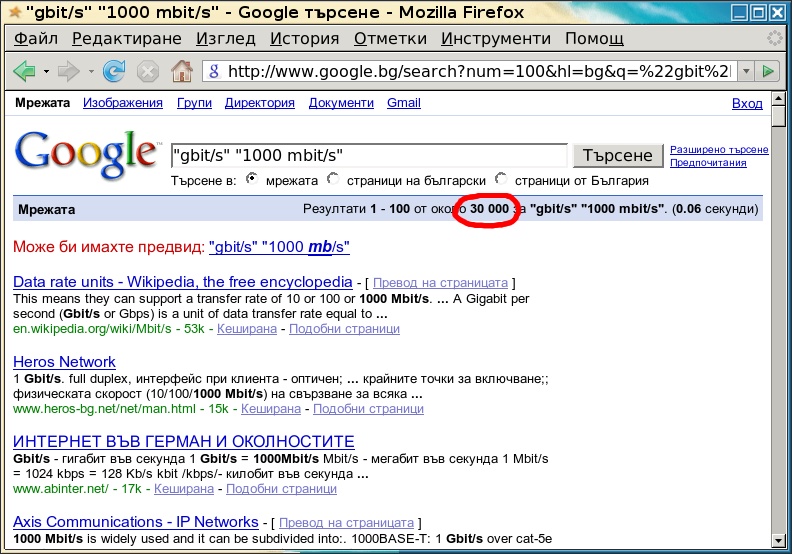The image size is (792, 554).
Task: Maximize the Firefox window
Action: click(758, 12)
